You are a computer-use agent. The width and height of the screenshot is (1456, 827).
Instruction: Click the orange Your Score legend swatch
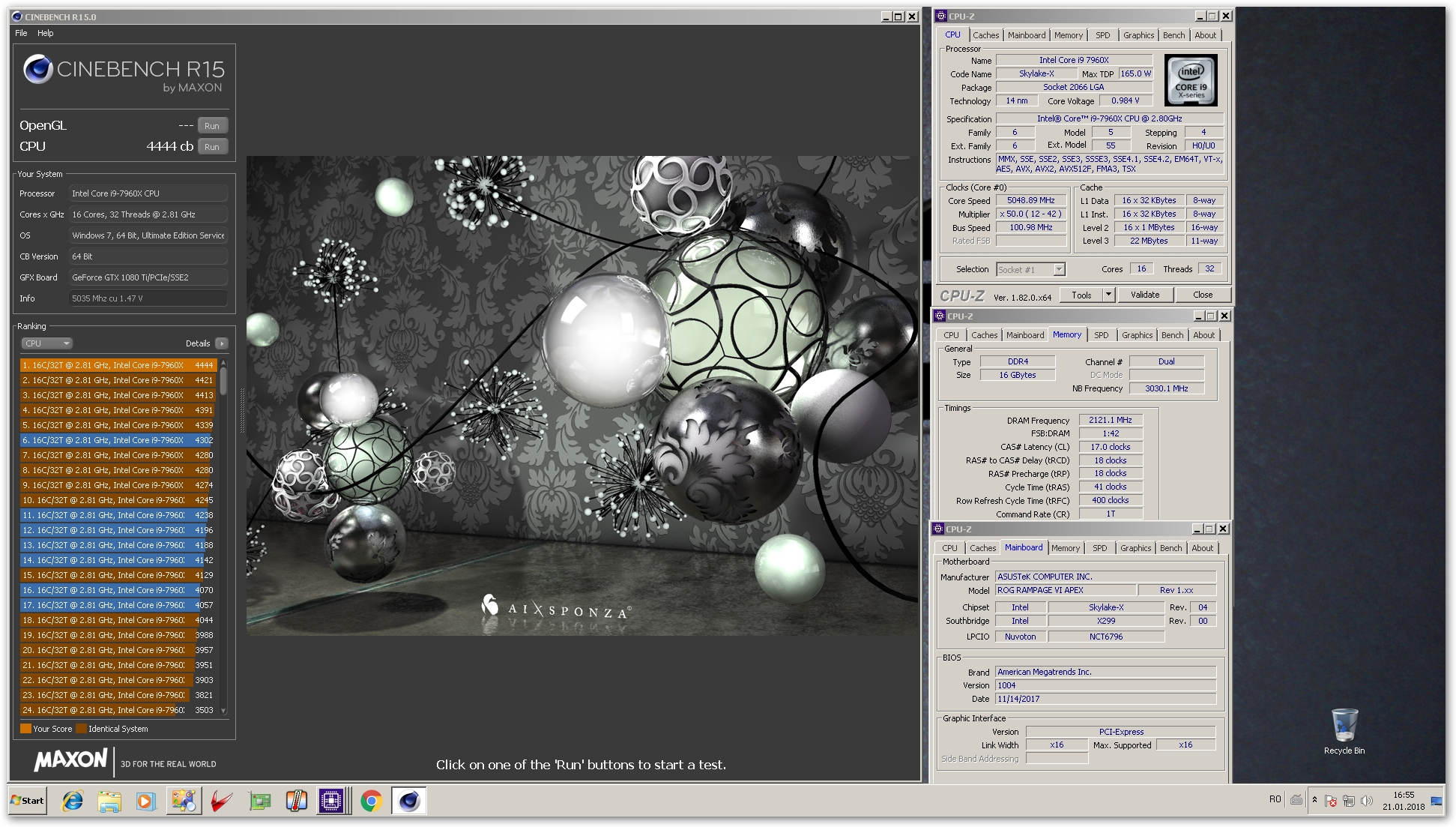(x=25, y=729)
